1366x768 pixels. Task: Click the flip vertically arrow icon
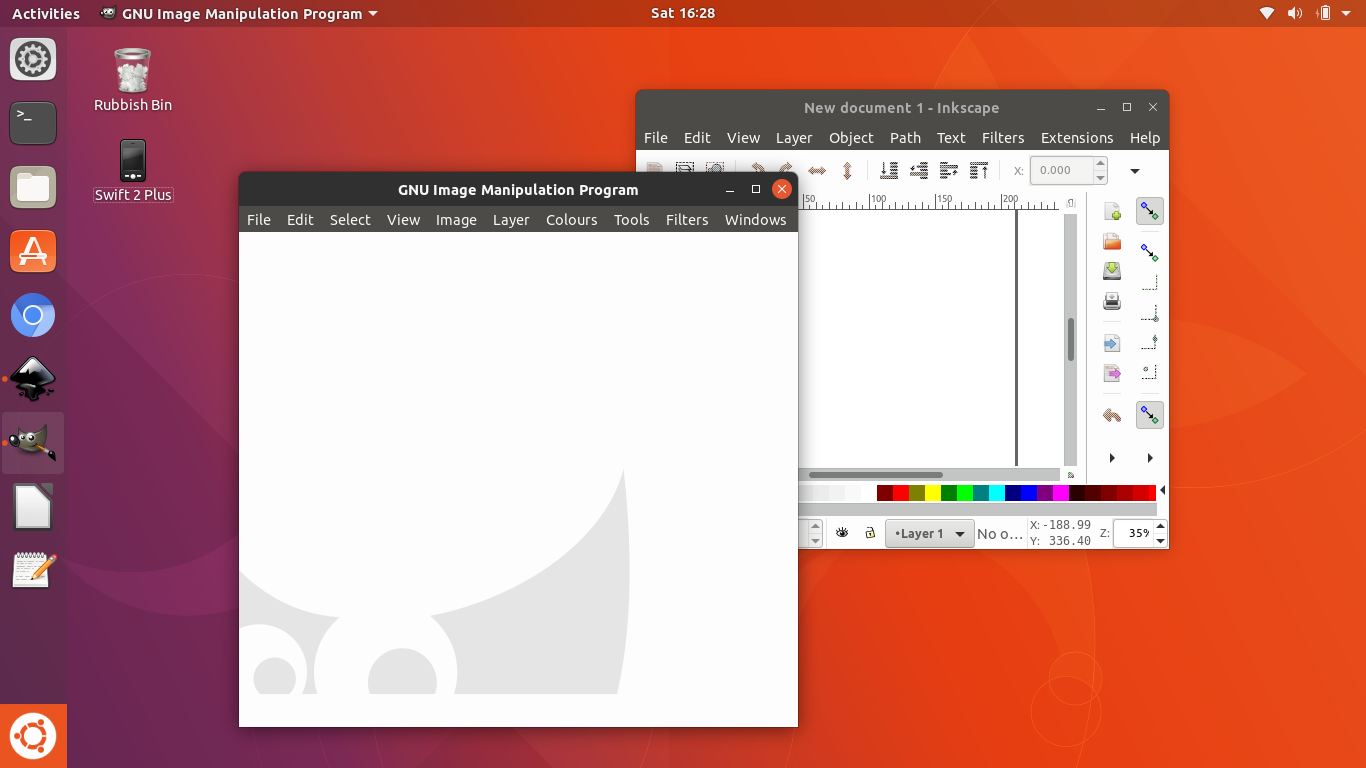(x=847, y=171)
